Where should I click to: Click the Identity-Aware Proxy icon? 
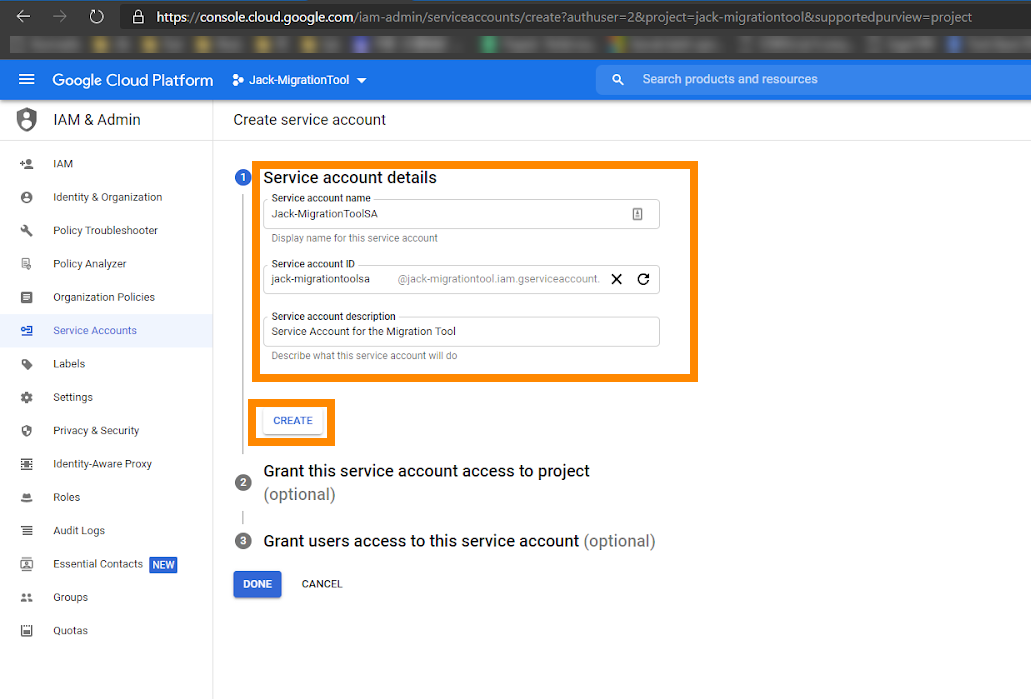(x=26, y=464)
